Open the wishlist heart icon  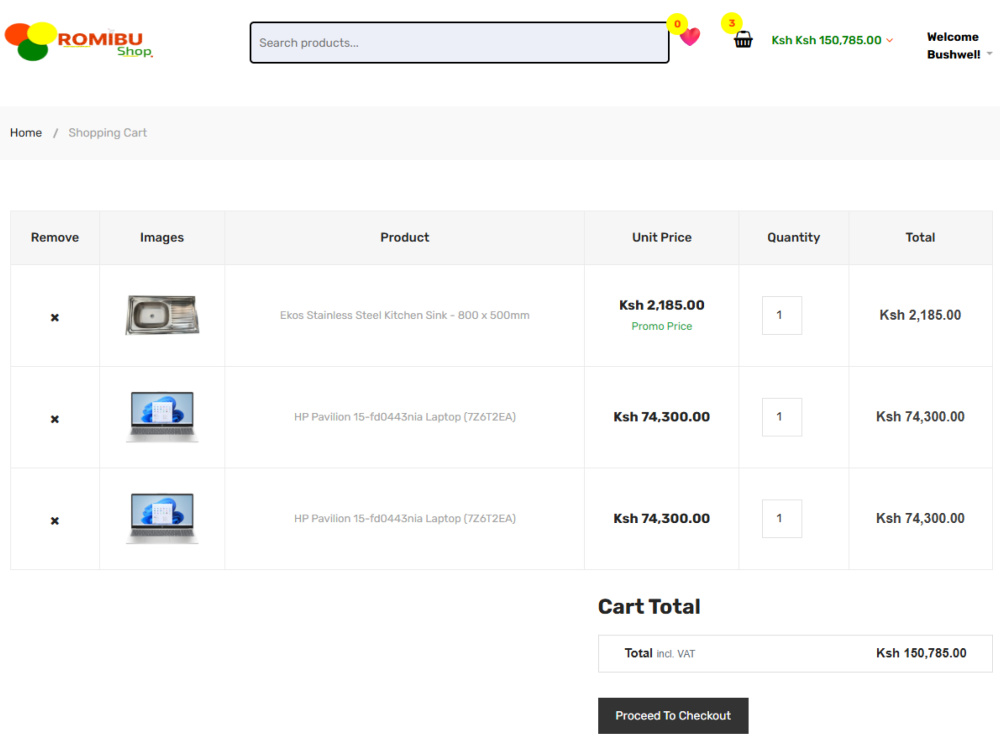click(690, 37)
